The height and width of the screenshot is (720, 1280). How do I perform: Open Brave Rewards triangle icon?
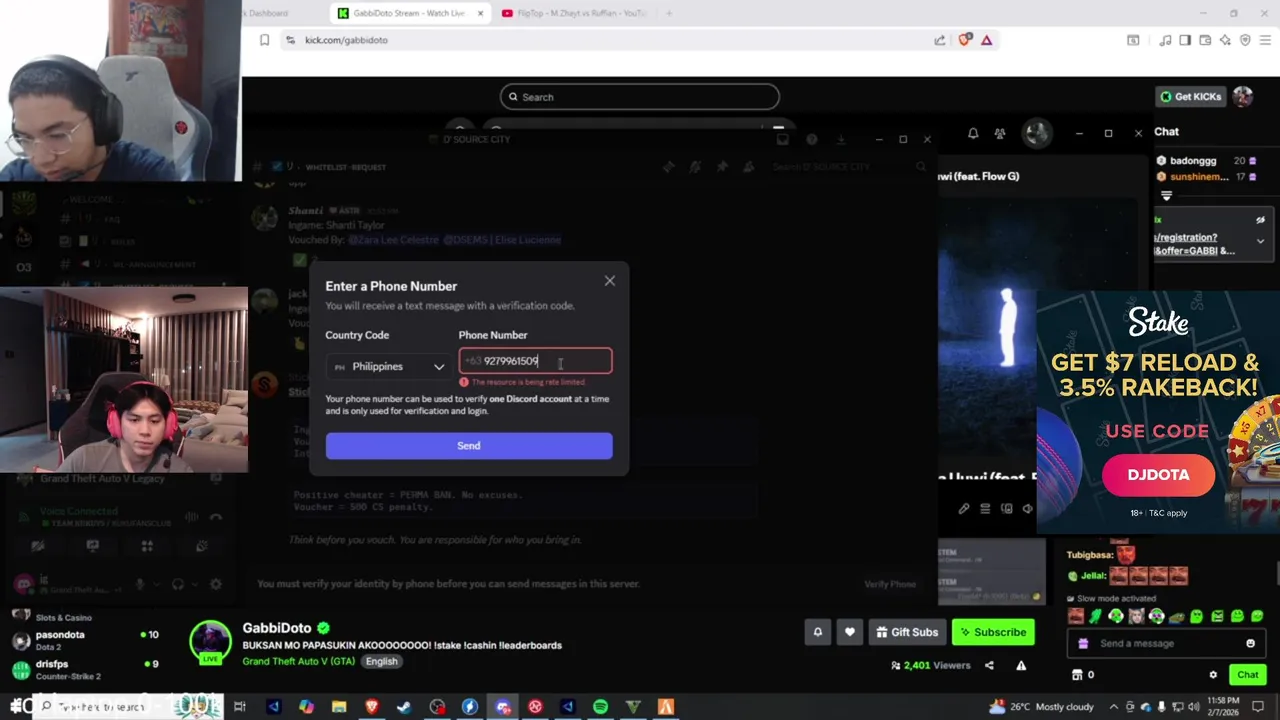(x=987, y=40)
